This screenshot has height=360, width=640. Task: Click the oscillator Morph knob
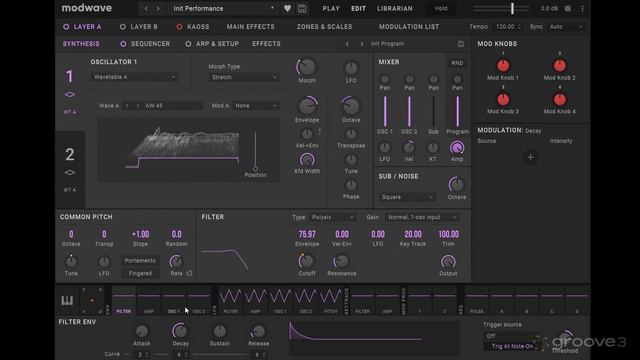[307, 67]
